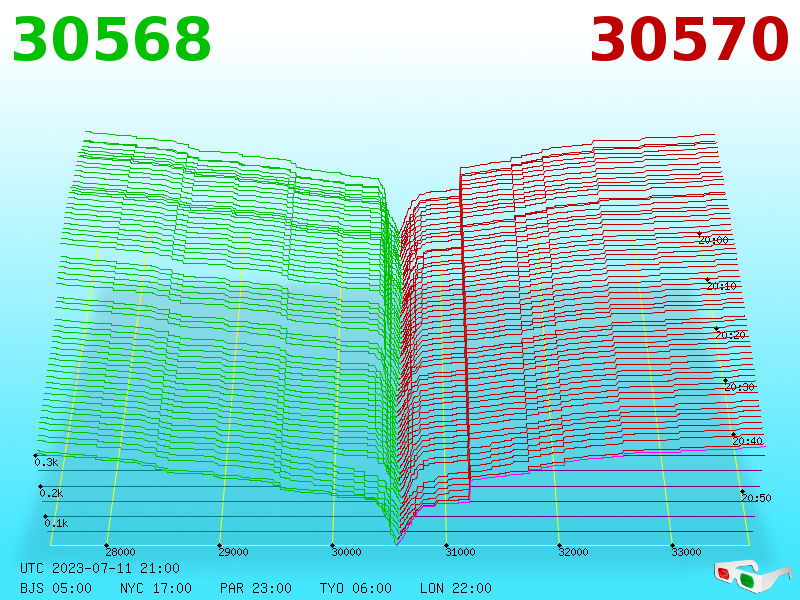Click the NYC 17:00 time label
The width and height of the screenshot is (800, 600).
[156, 588]
